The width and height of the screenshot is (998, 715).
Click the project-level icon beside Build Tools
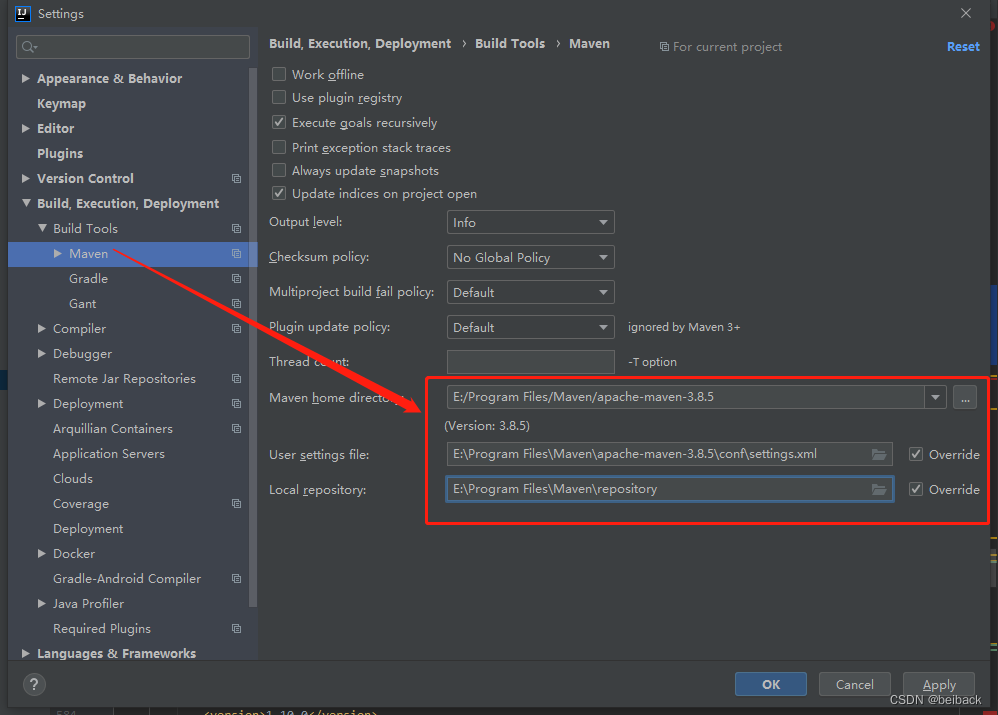(236, 229)
